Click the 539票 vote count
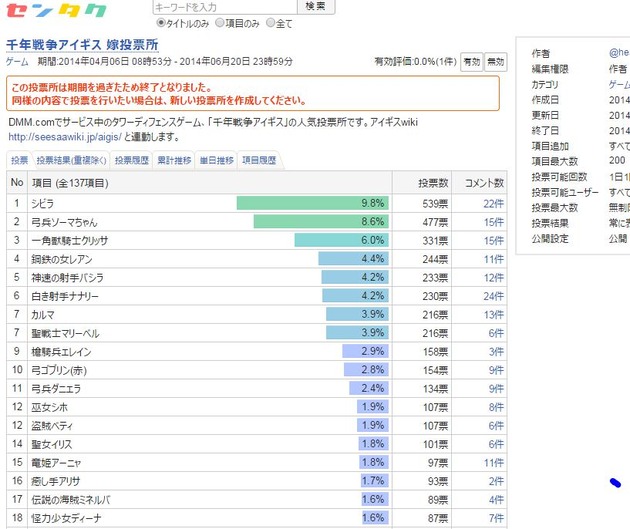The image size is (630, 529). [x=435, y=204]
